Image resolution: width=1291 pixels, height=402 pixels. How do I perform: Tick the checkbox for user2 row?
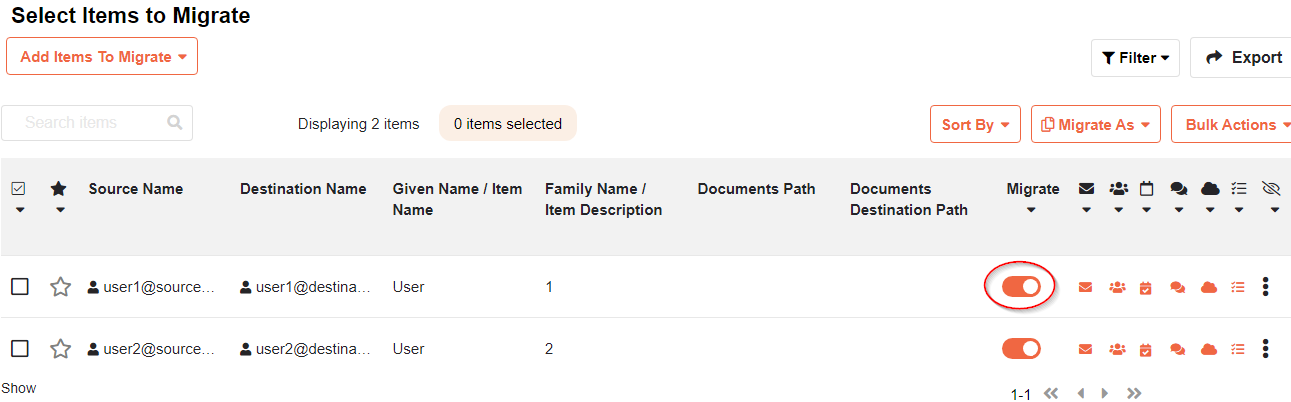20,349
